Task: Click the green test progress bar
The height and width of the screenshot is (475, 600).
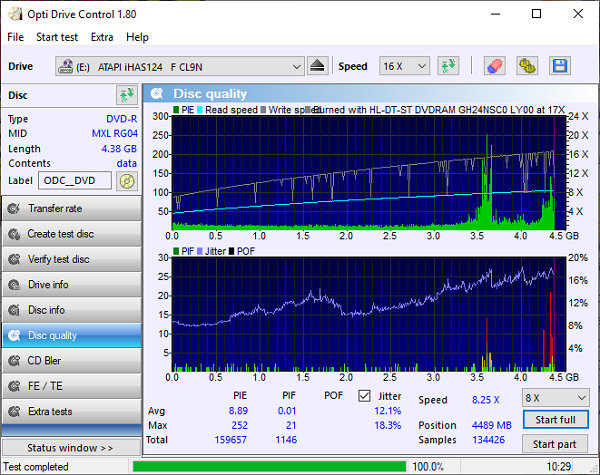Action: (x=269, y=467)
